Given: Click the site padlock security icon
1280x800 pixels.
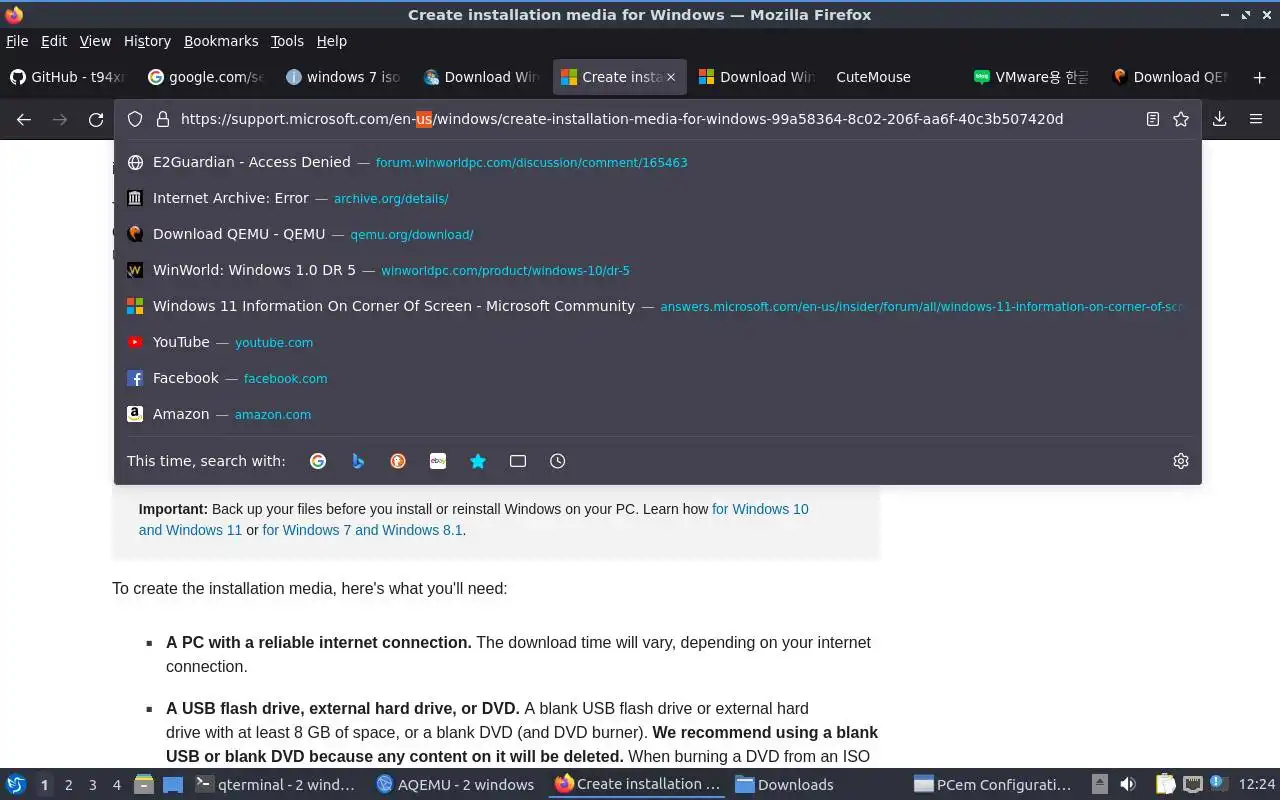Looking at the screenshot, I should [x=163, y=119].
